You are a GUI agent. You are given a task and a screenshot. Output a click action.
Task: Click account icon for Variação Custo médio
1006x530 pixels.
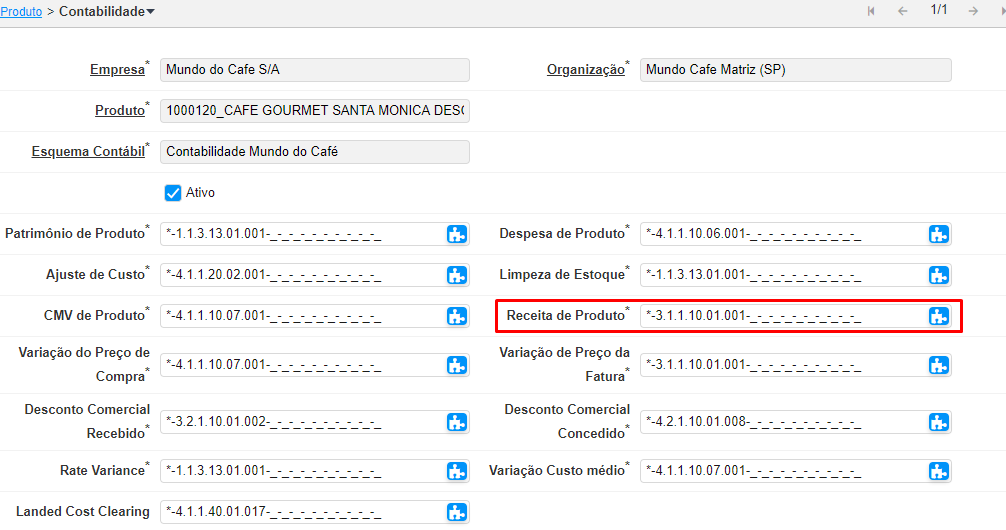coord(938,471)
